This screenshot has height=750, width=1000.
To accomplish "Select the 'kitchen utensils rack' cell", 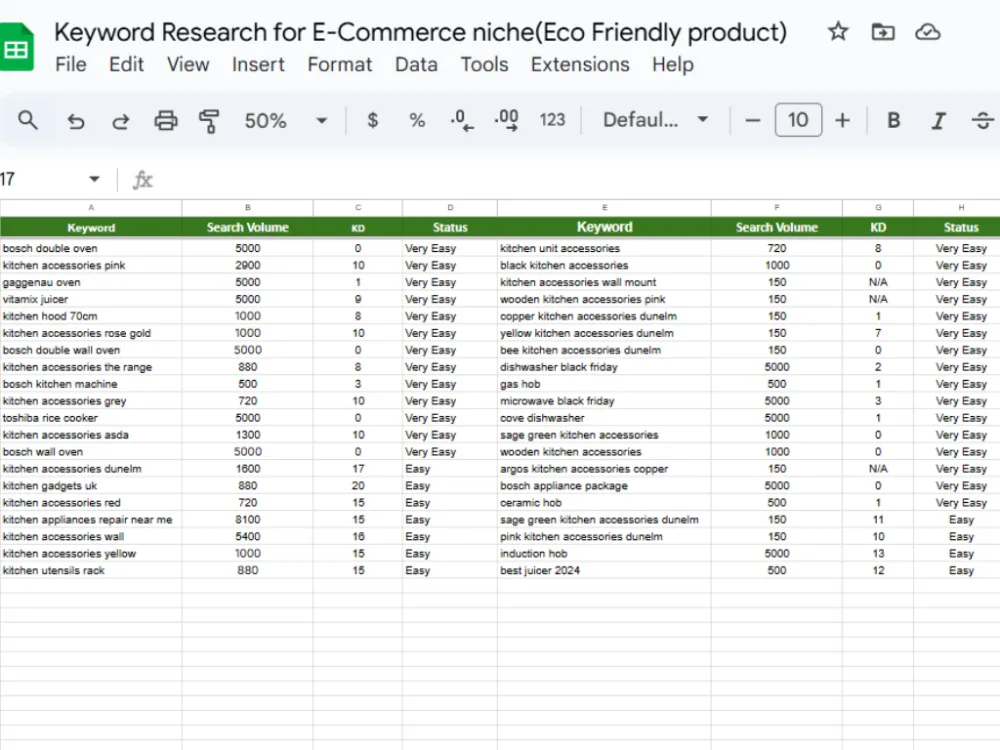I will pyautogui.click(x=91, y=571).
